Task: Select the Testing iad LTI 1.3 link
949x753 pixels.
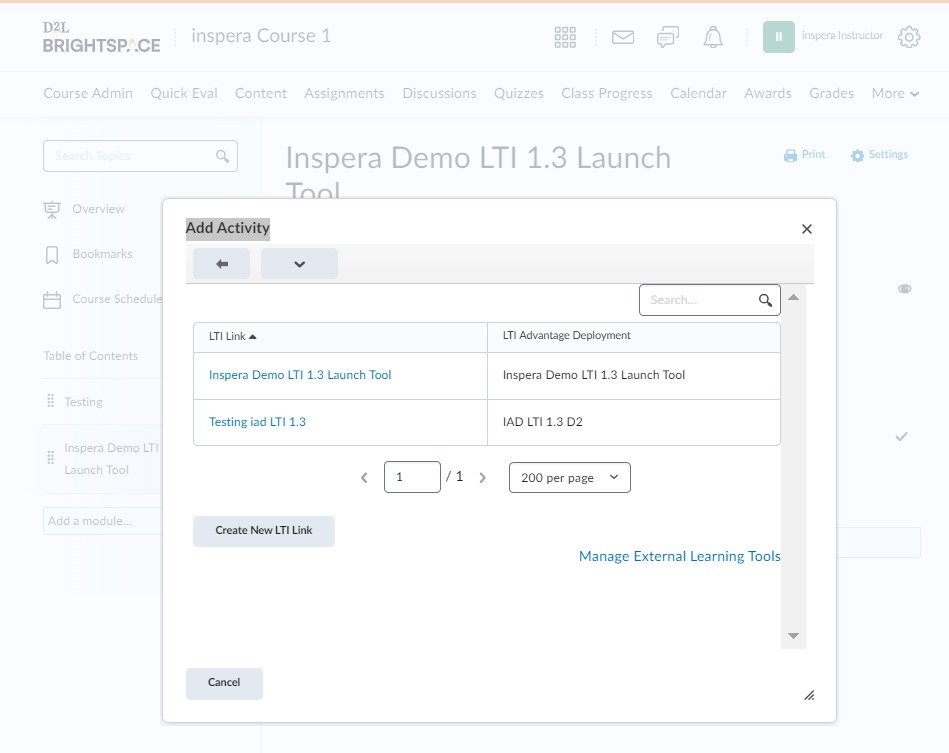Action: coord(257,422)
